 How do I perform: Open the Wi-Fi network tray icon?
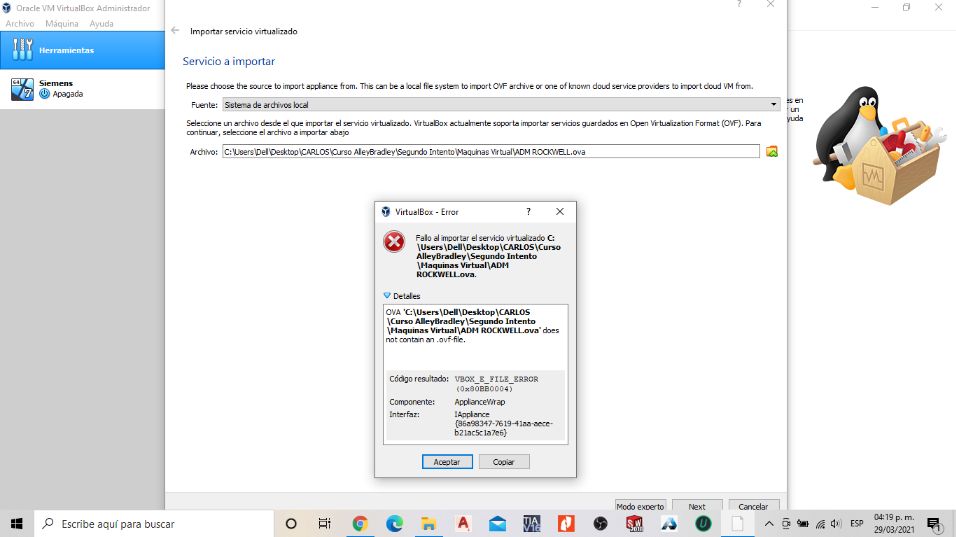[x=820, y=524]
